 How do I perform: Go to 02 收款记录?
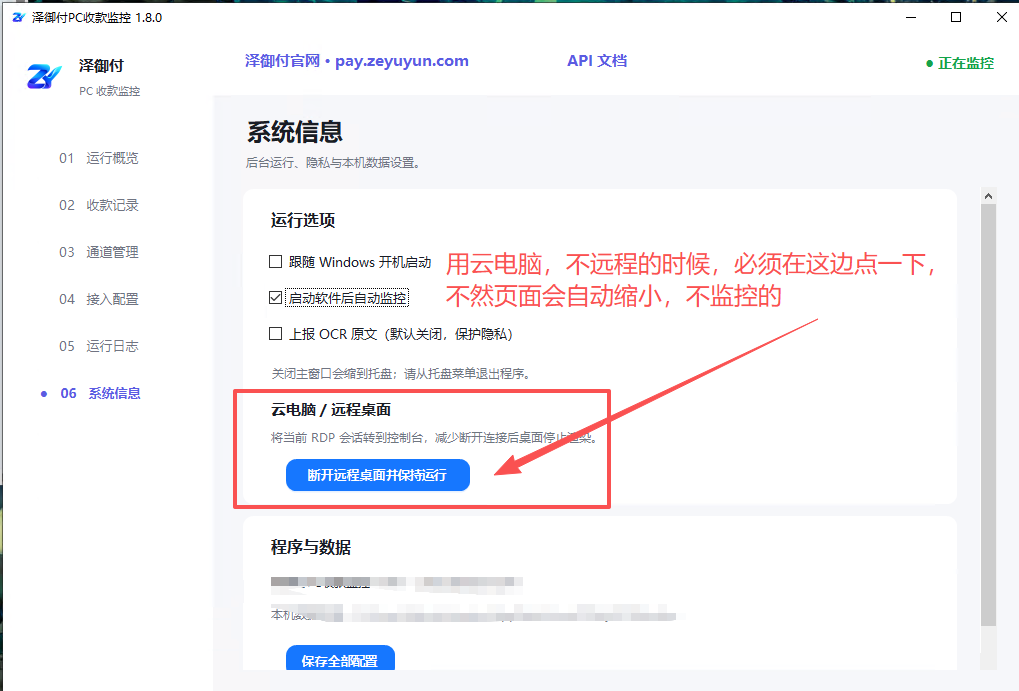click(99, 205)
